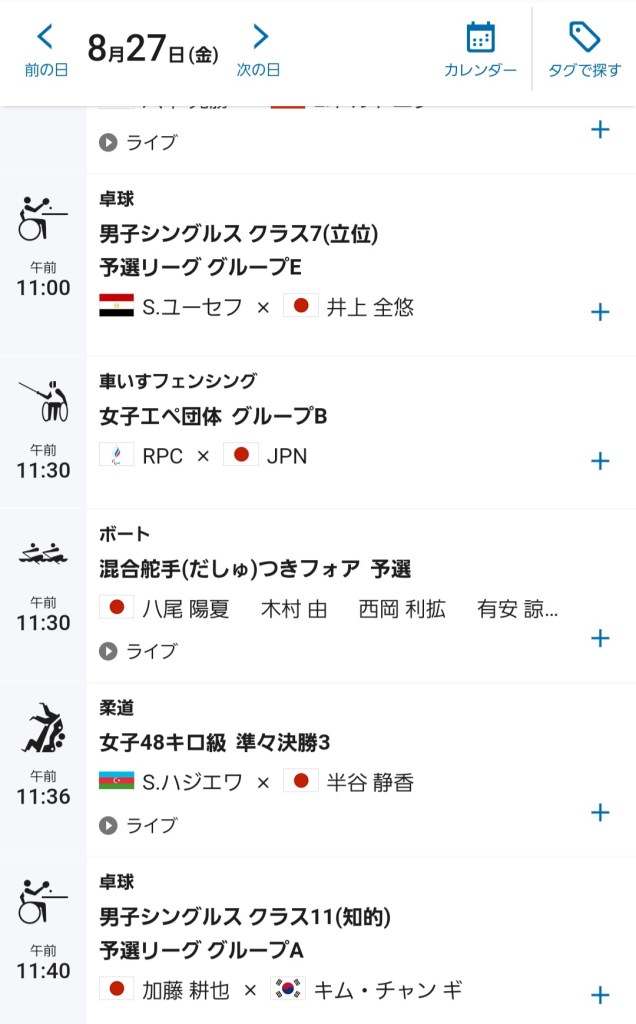Play the ライブ stream for rowing
Viewport: 636px width, 1024px height.
click(x=138, y=651)
